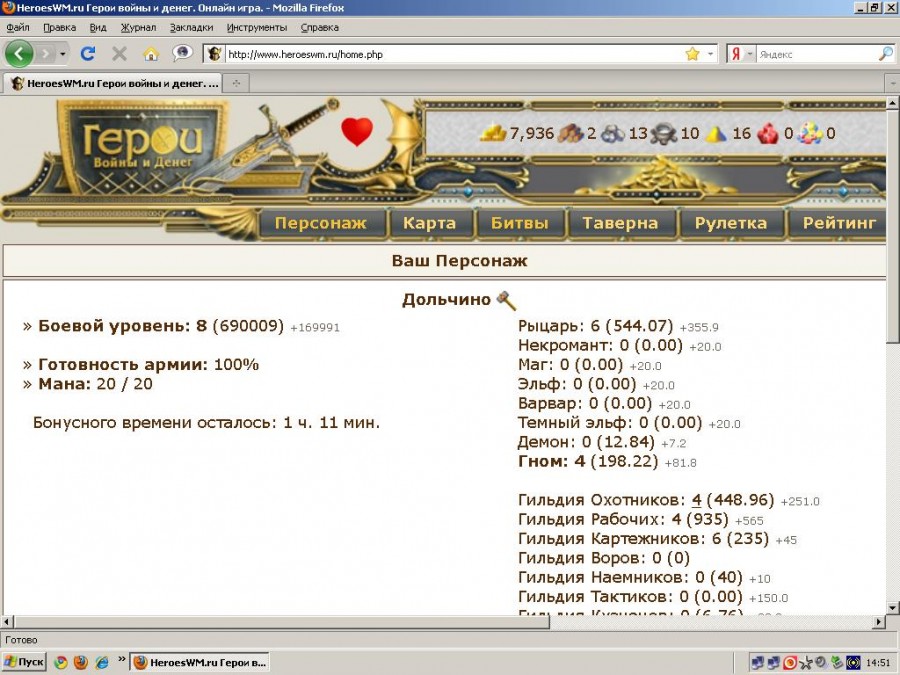Click the Гном: 4 (198.22) line
The image size is (900, 675).
(588, 461)
